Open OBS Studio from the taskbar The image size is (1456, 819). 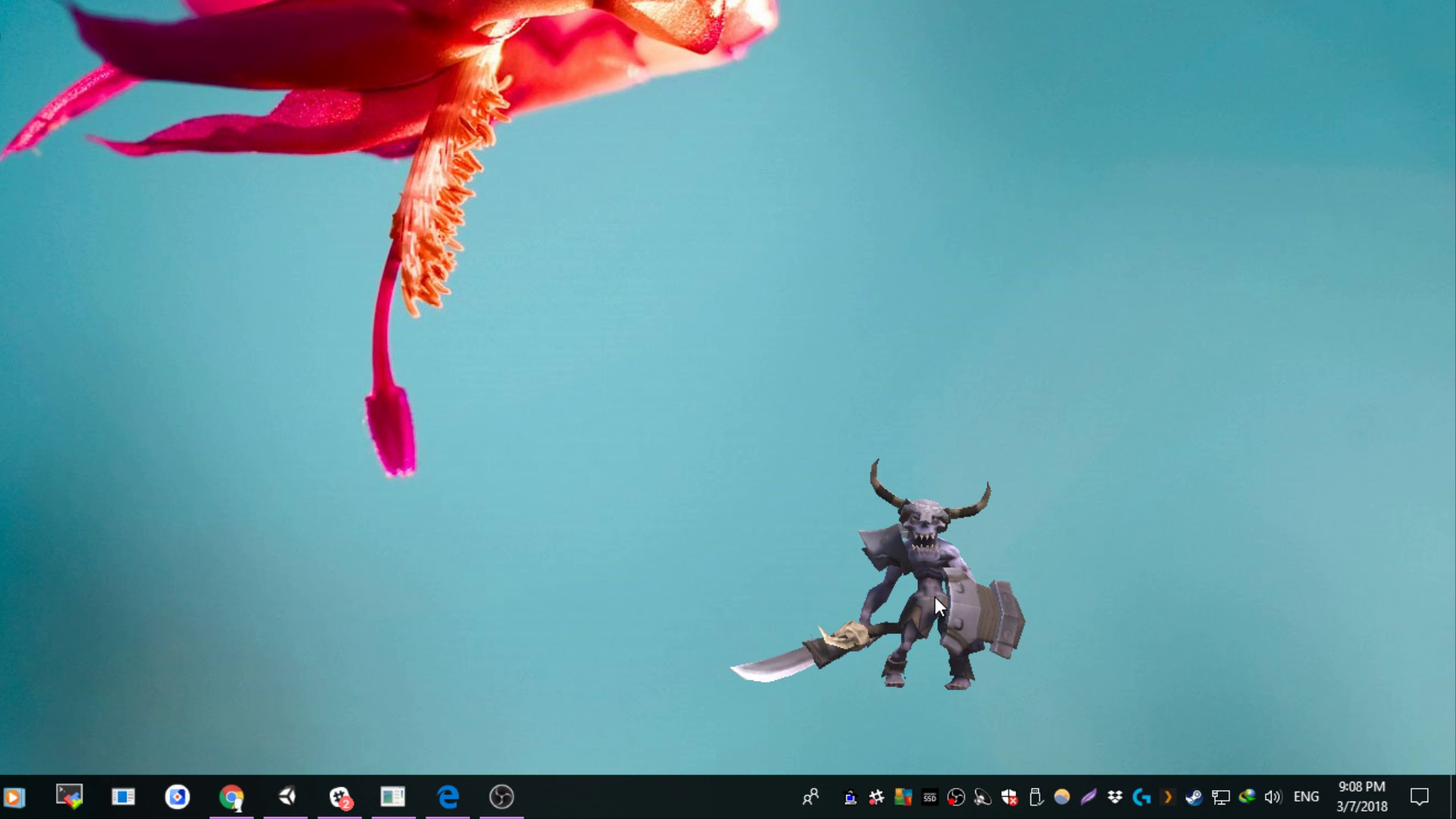pyautogui.click(x=501, y=797)
